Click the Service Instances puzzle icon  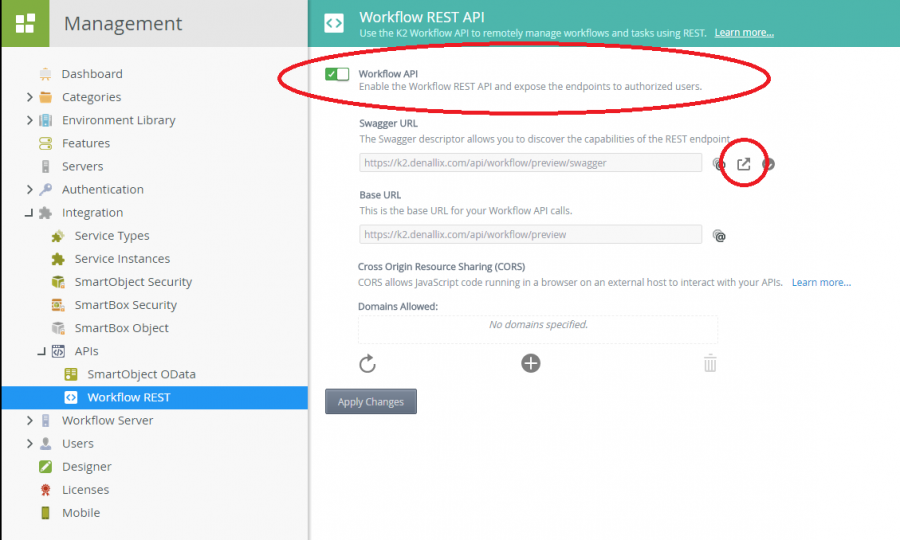(58, 259)
